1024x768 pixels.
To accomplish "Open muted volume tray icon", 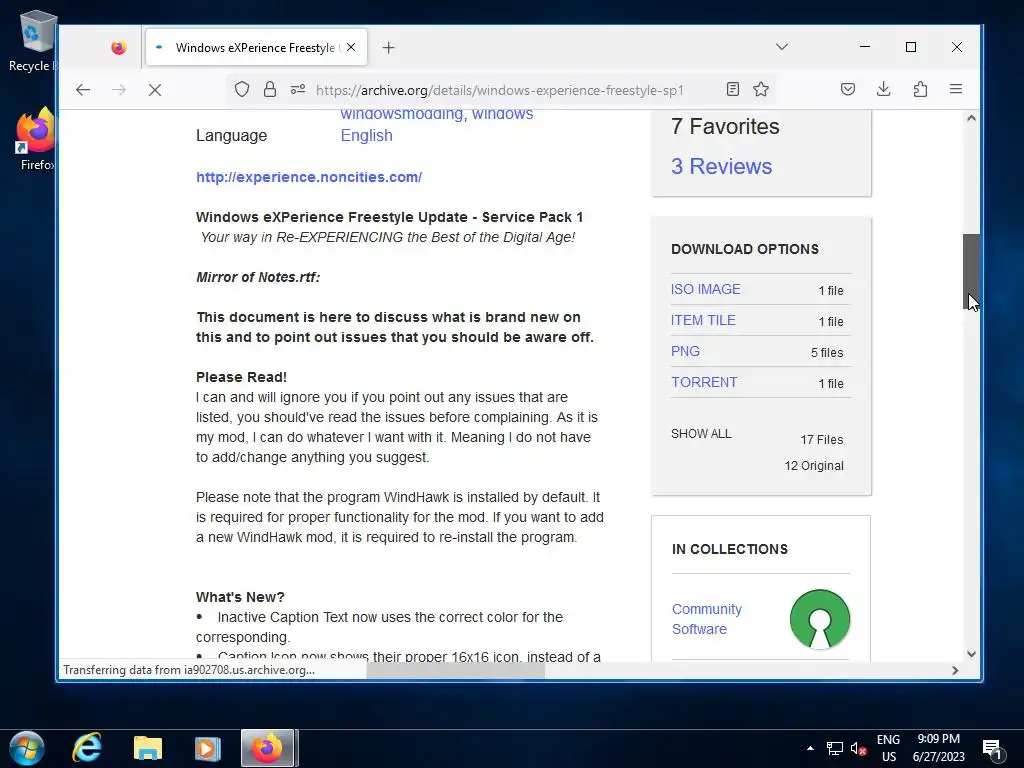I will [859, 748].
